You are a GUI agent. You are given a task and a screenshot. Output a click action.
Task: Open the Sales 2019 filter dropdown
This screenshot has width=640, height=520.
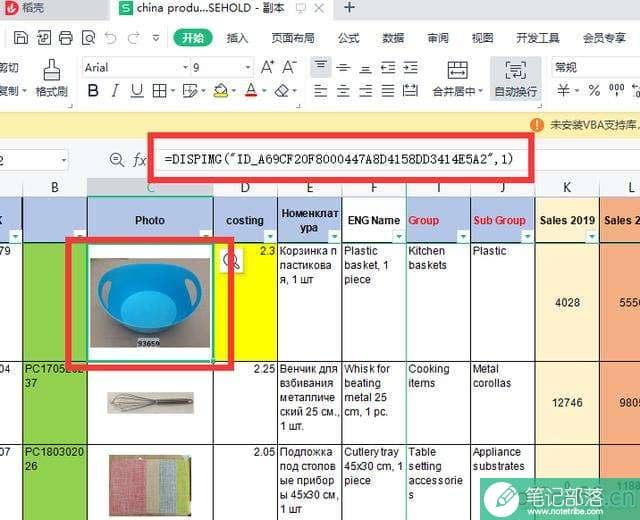tap(592, 236)
